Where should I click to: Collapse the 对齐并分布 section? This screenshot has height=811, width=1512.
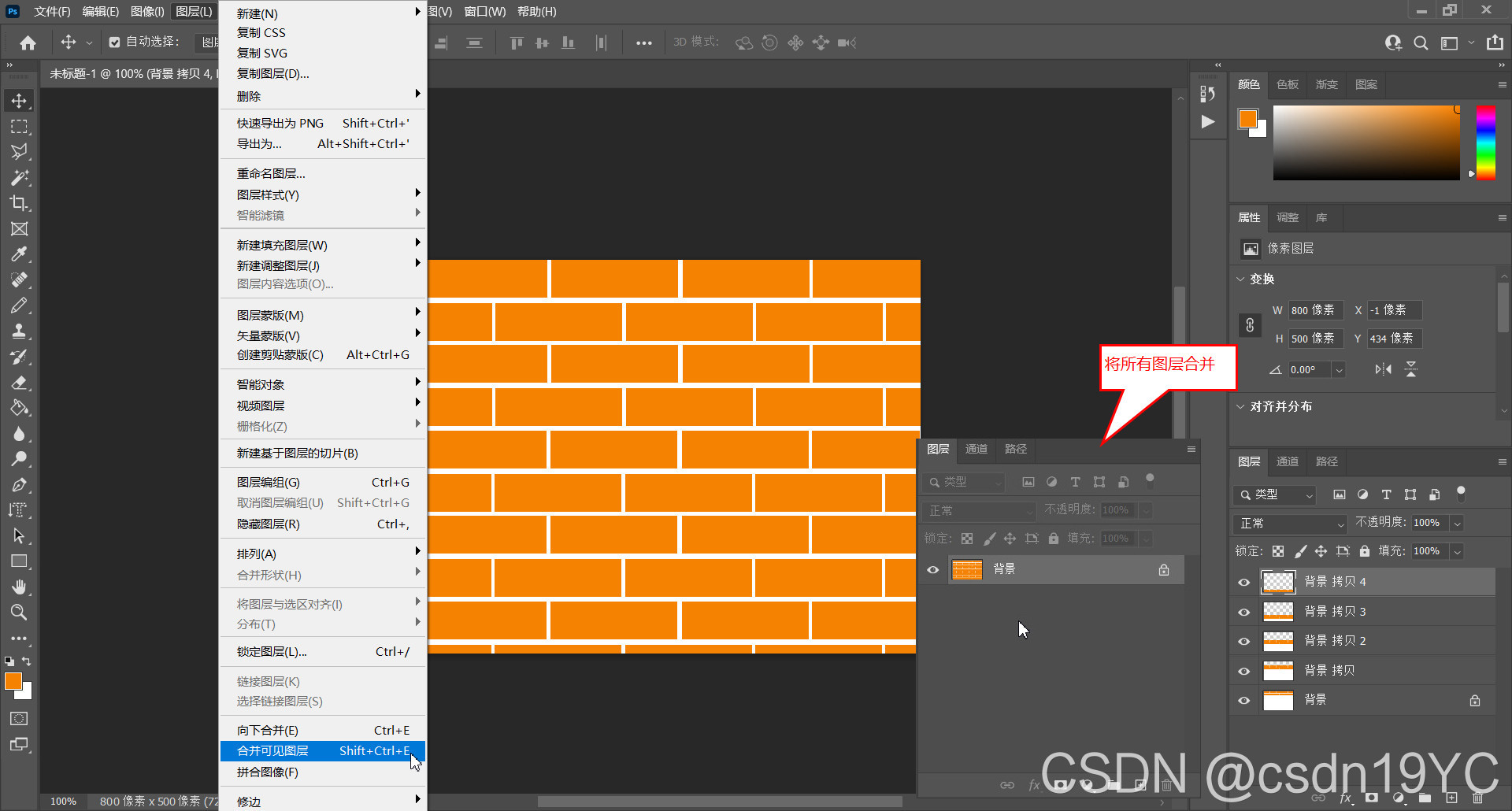[1241, 406]
